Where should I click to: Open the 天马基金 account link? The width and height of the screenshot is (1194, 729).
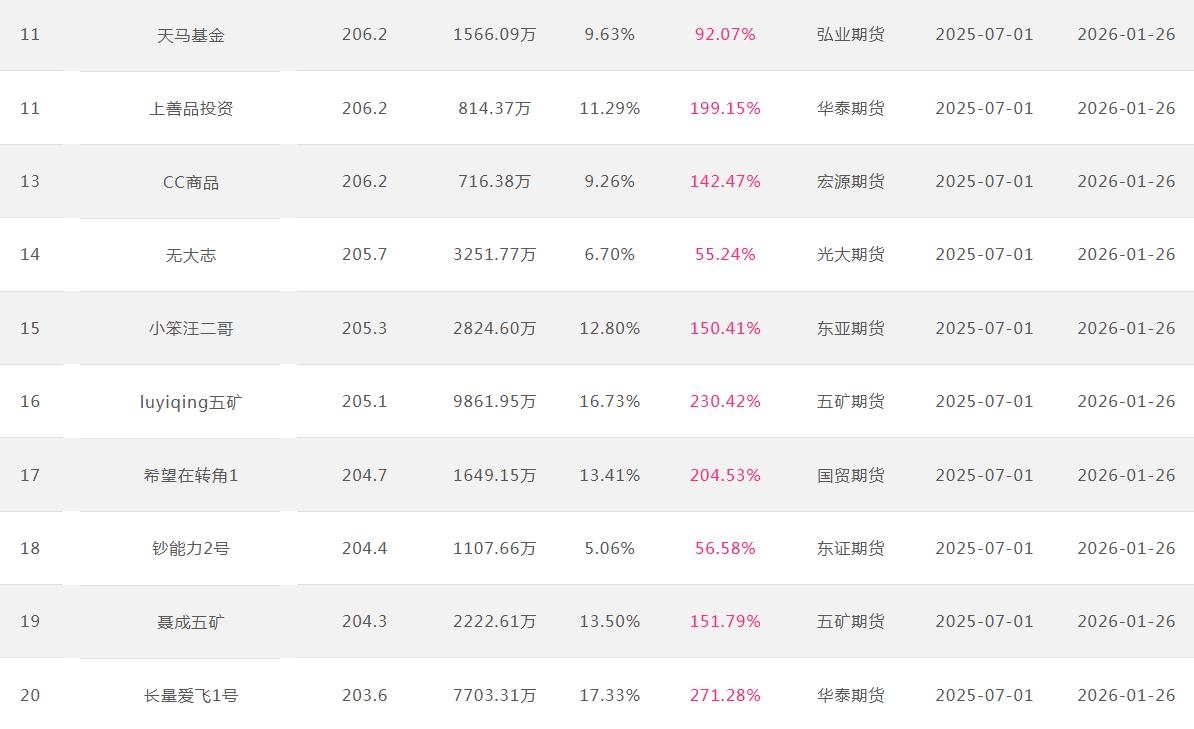tap(190, 35)
